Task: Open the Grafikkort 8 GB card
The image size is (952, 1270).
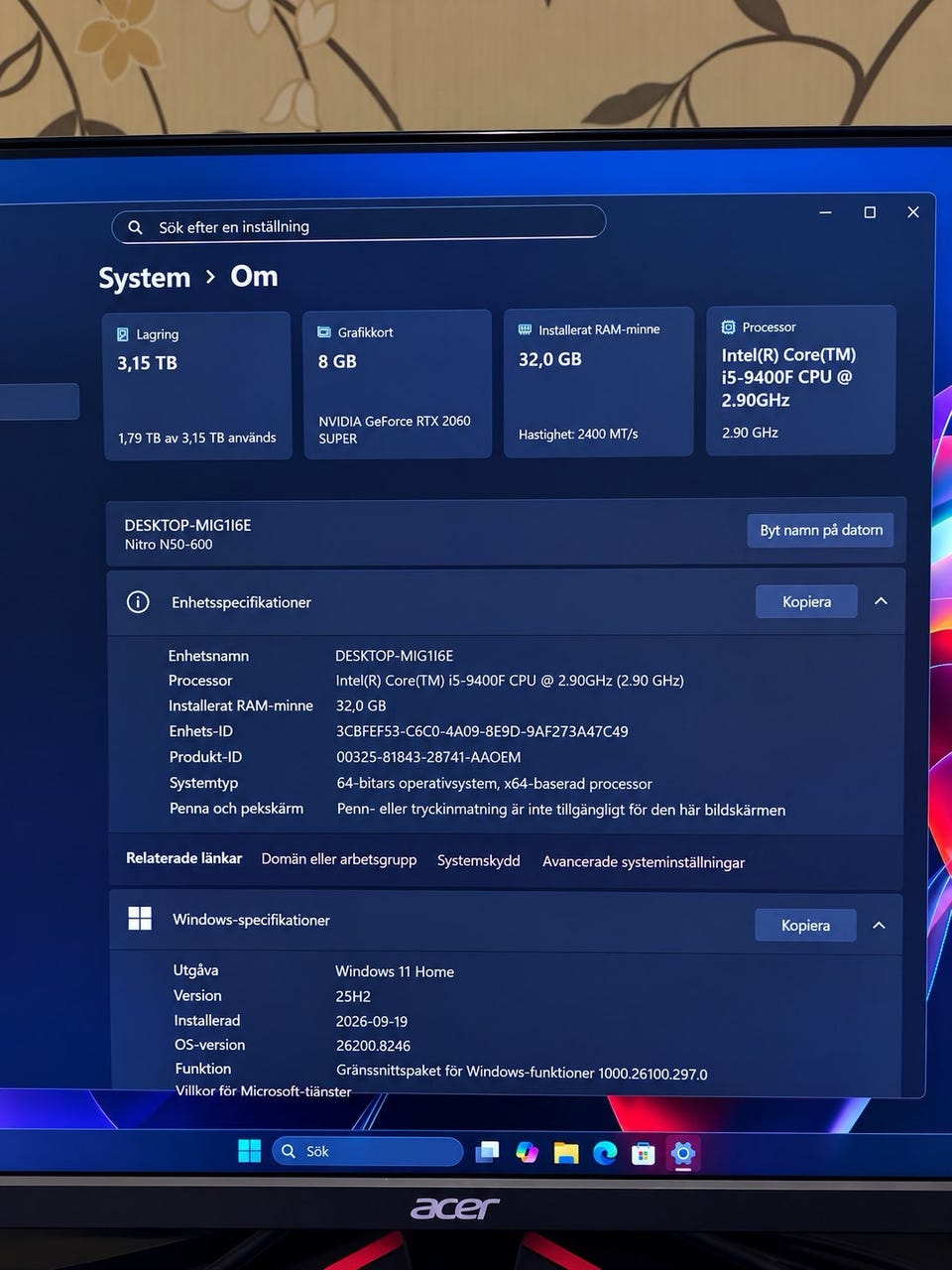Action: (x=398, y=384)
